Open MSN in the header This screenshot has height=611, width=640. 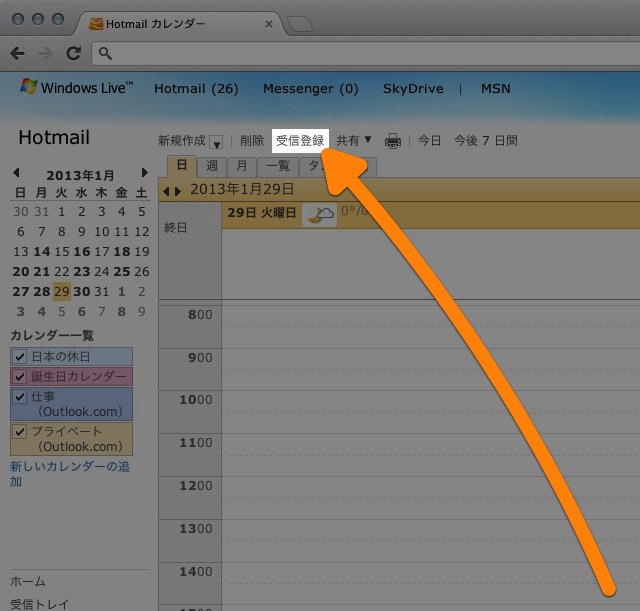click(496, 89)
